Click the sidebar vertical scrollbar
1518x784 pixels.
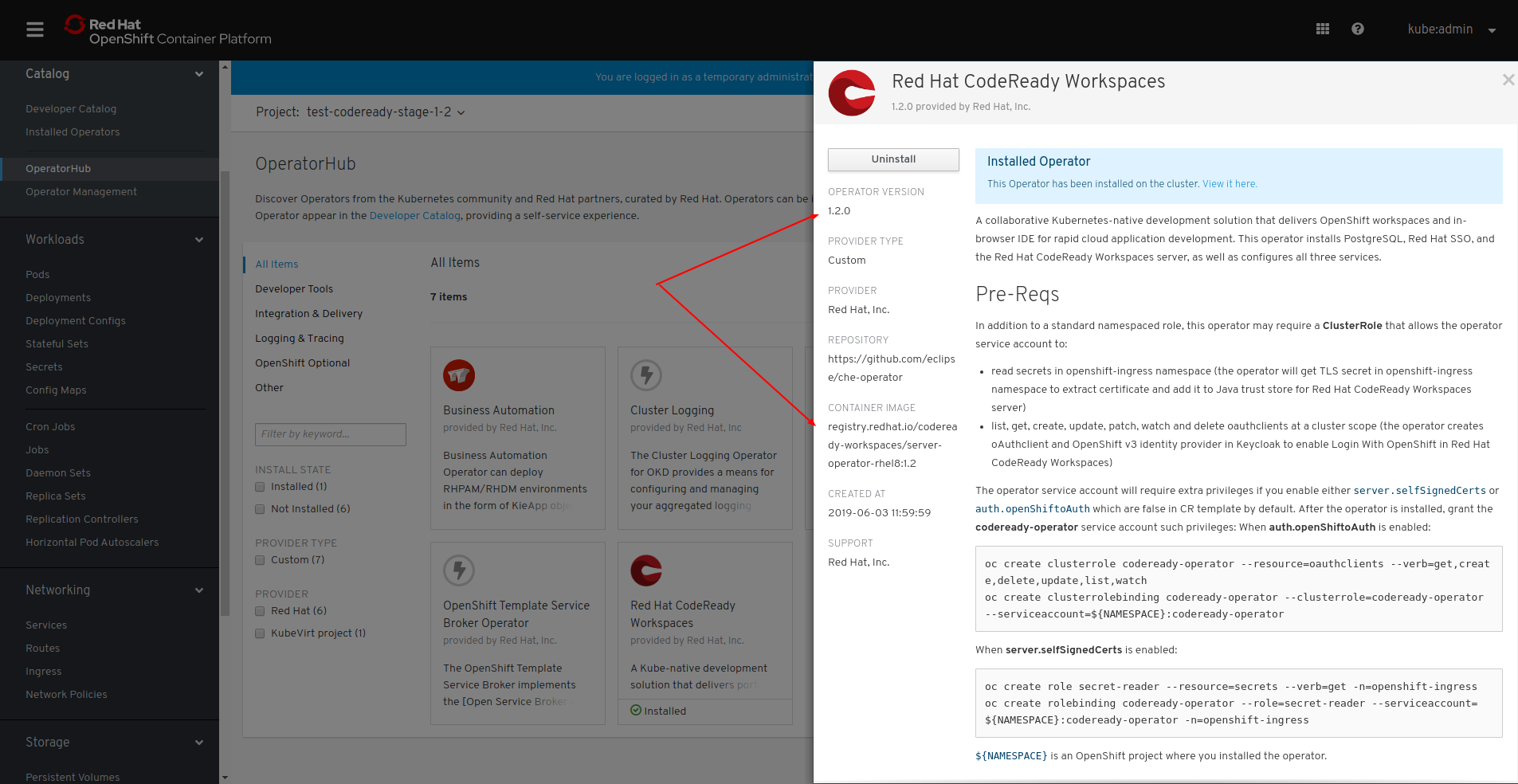click(225, 394)
